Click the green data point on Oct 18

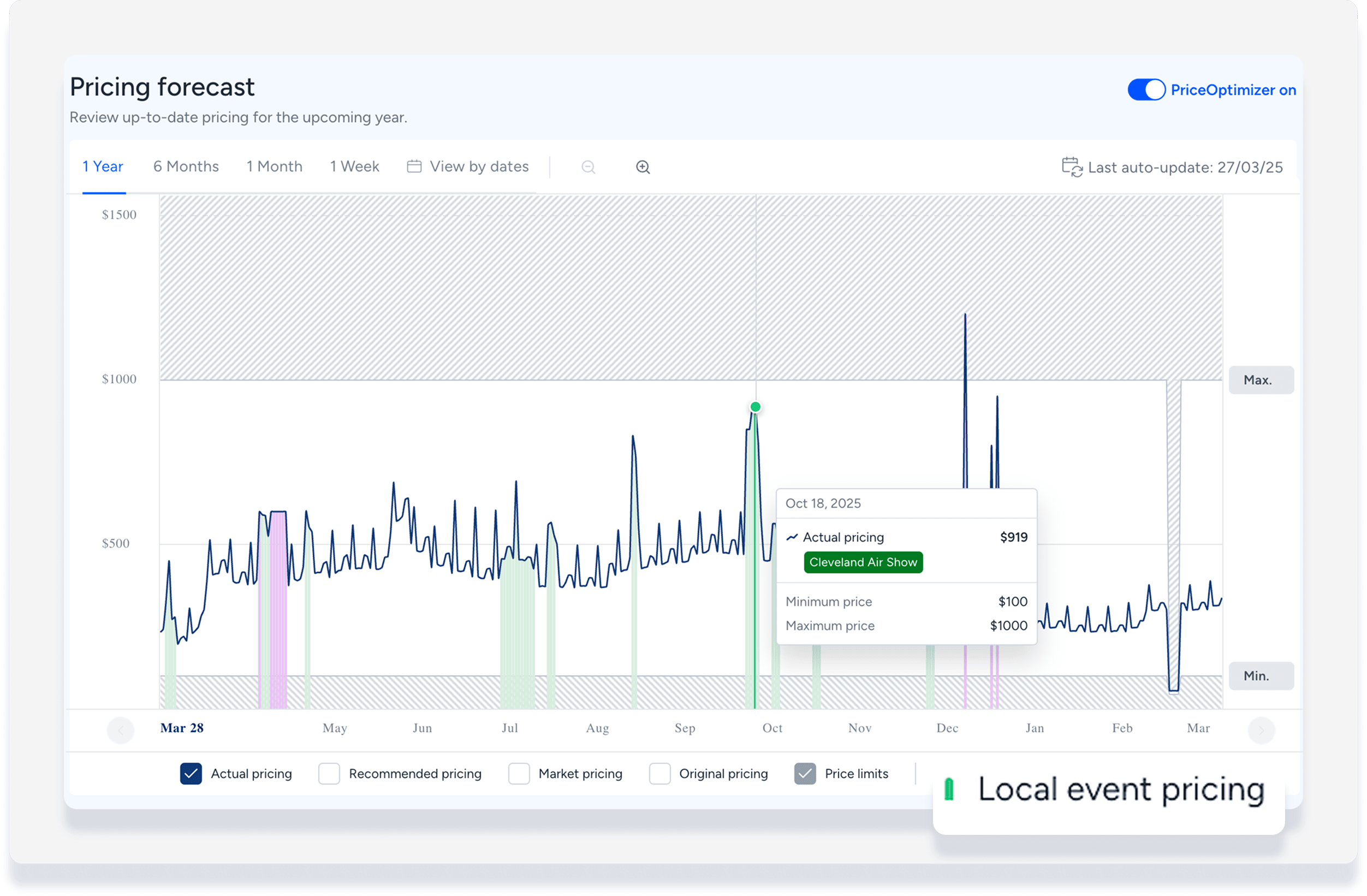pyautogui.click(x=756, y=407)
